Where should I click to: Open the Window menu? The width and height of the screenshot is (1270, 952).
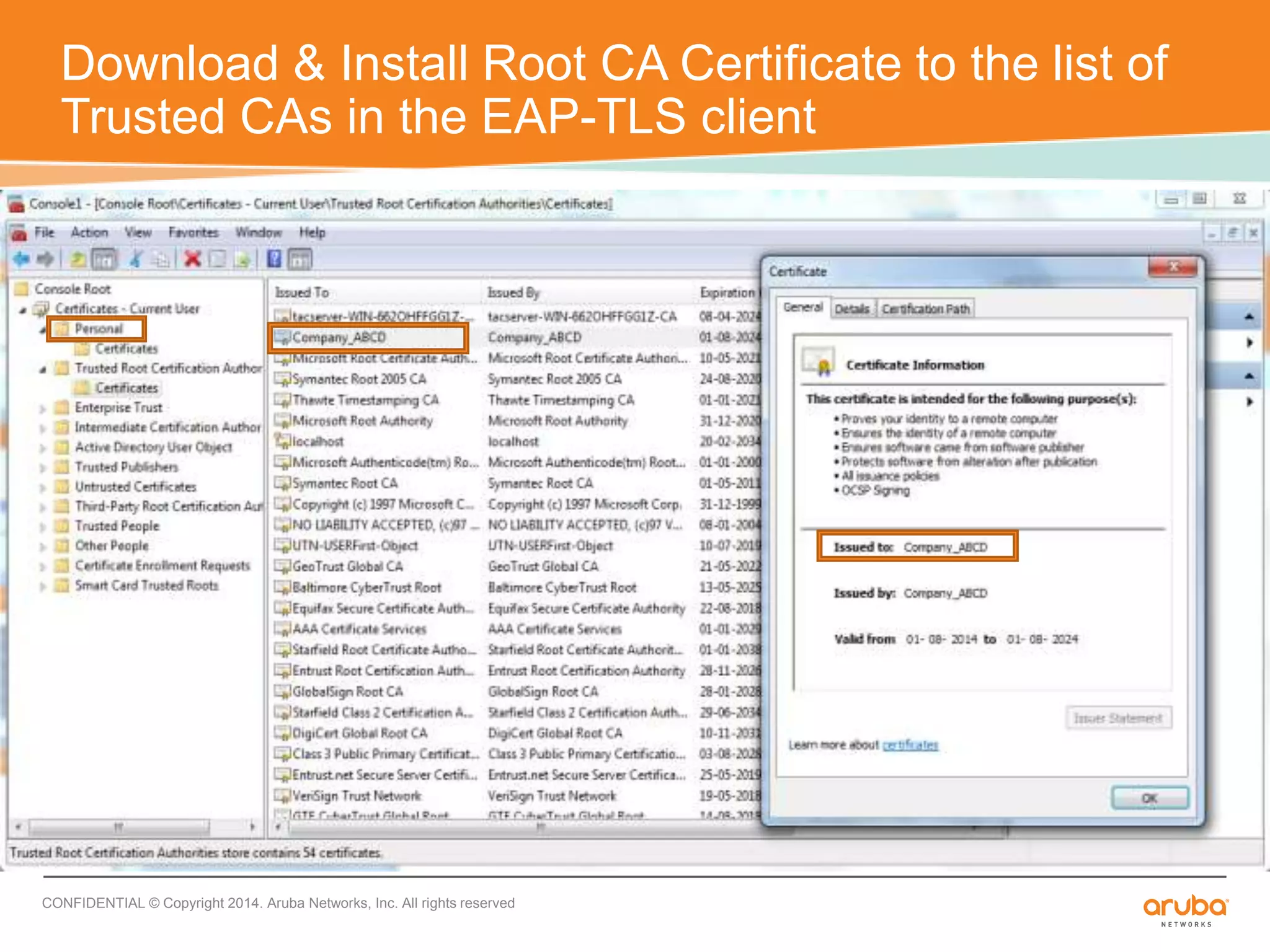(259, 232)
